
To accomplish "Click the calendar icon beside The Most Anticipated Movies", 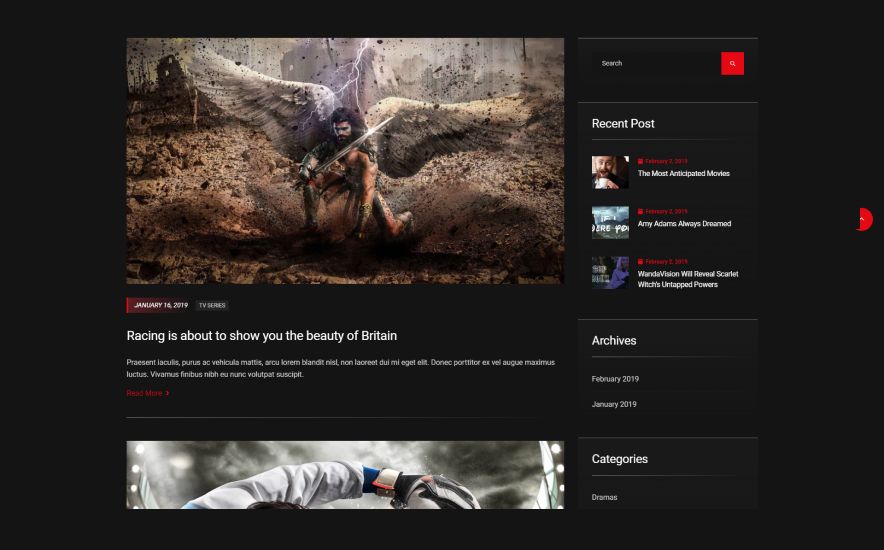I will [x=640, y=161].
